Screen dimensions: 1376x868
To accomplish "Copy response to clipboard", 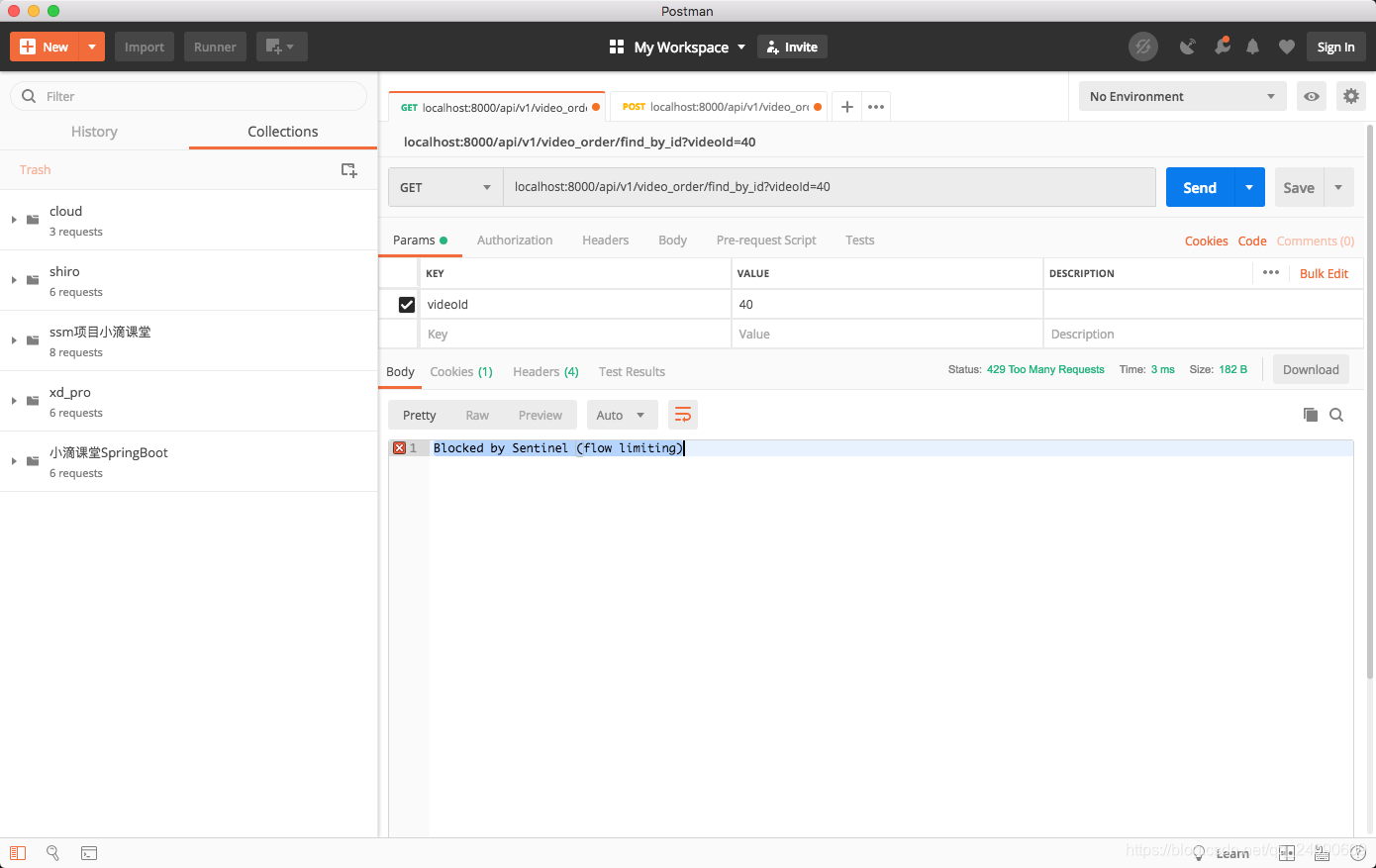I will (1310, 415).
